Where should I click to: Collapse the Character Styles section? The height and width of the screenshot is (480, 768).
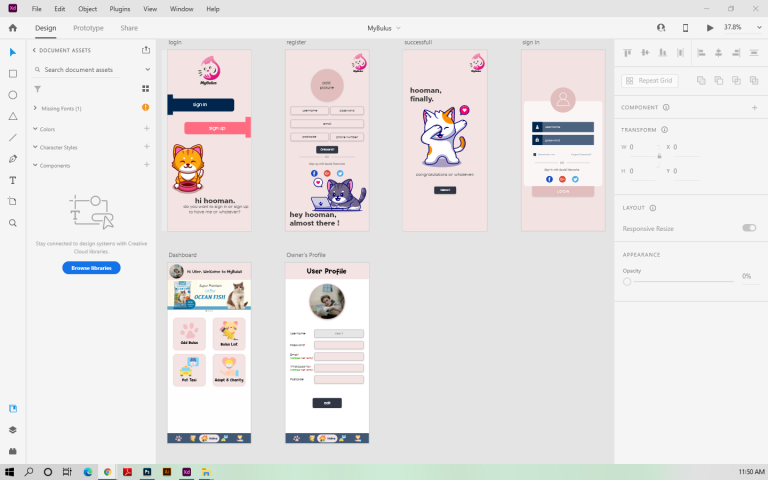[36, 147]
